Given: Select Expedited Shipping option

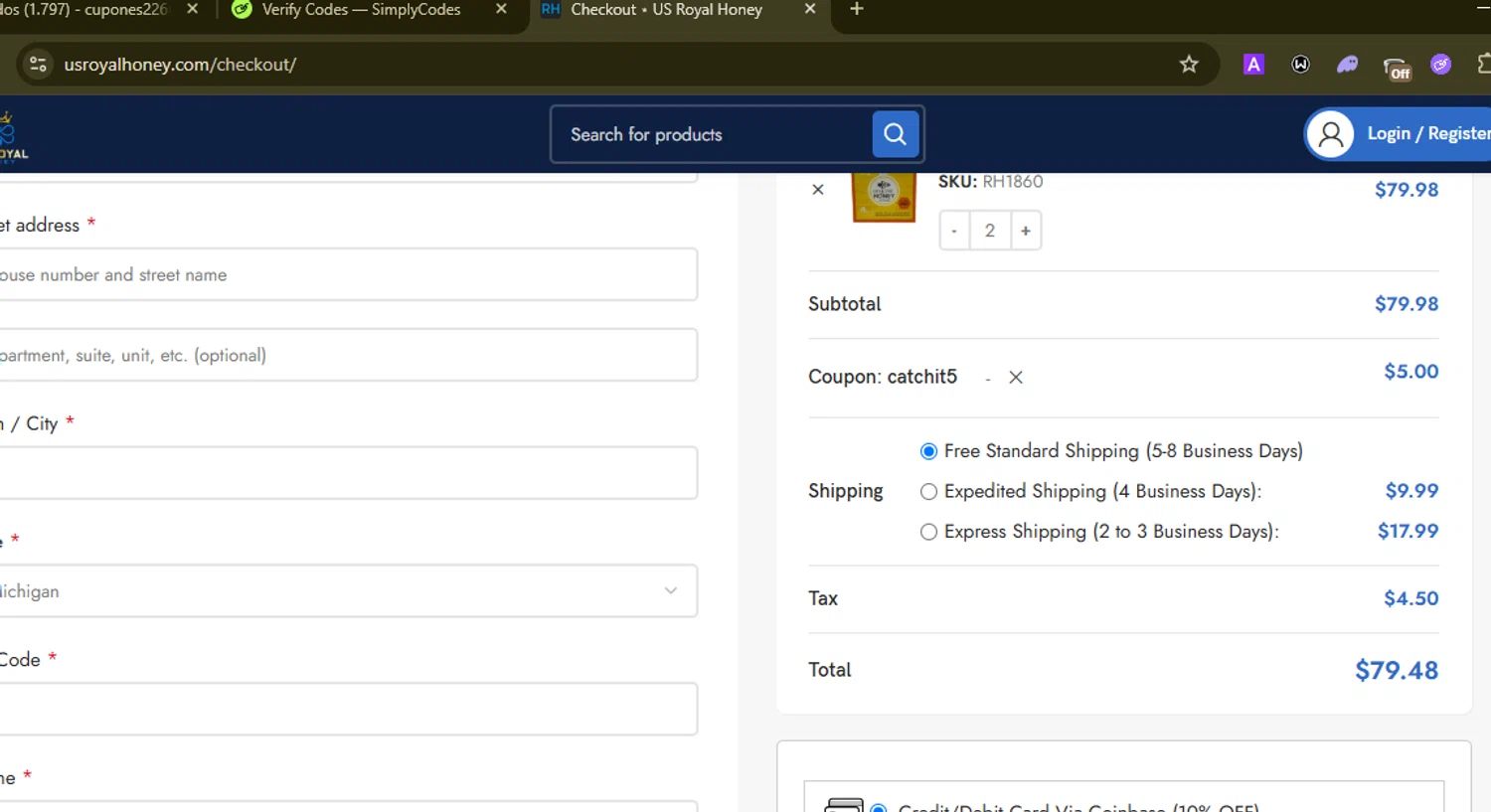Looking at the screenshot, I should pos(928,491).
